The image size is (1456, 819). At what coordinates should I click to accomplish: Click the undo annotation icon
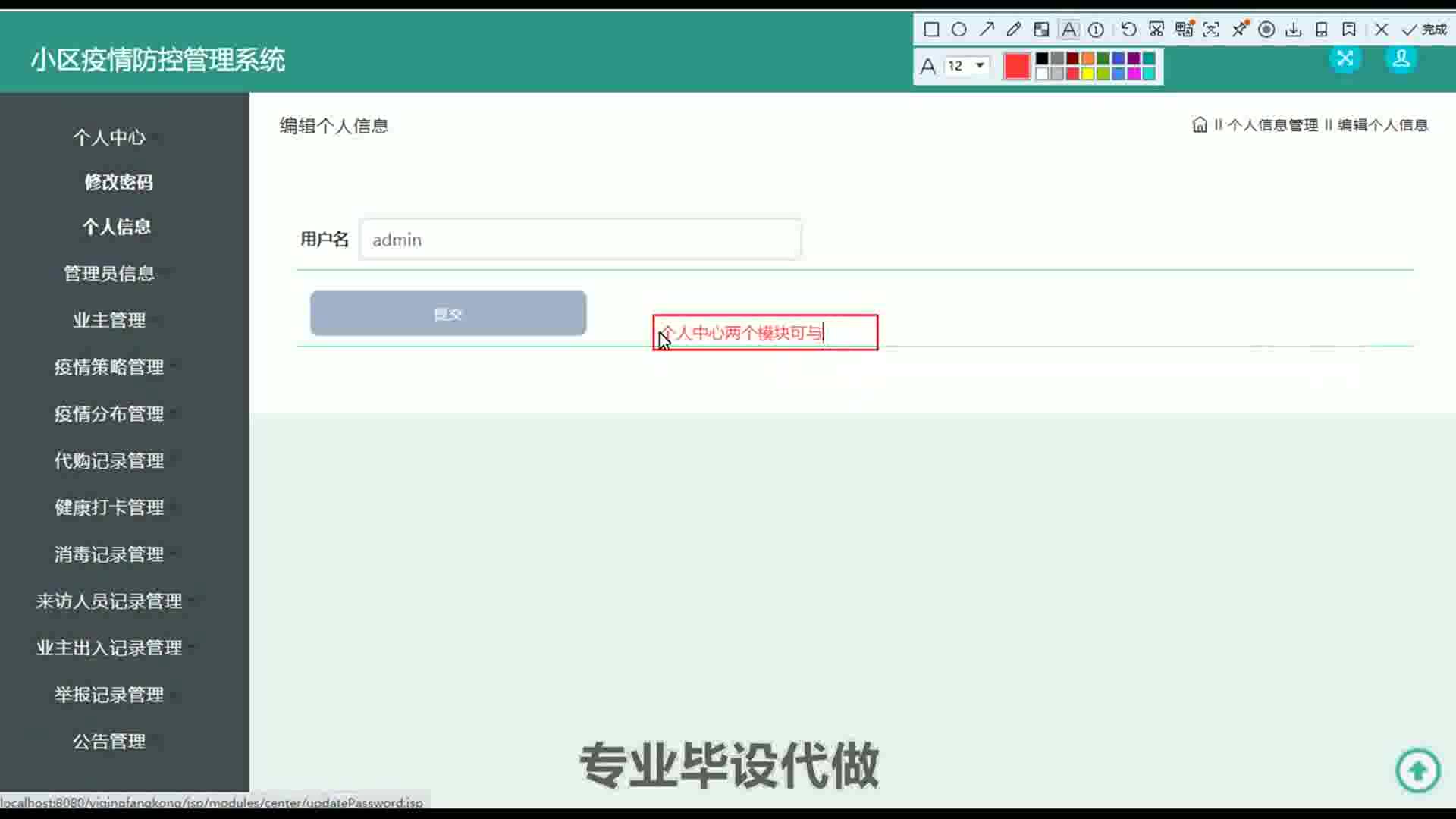1128,30
